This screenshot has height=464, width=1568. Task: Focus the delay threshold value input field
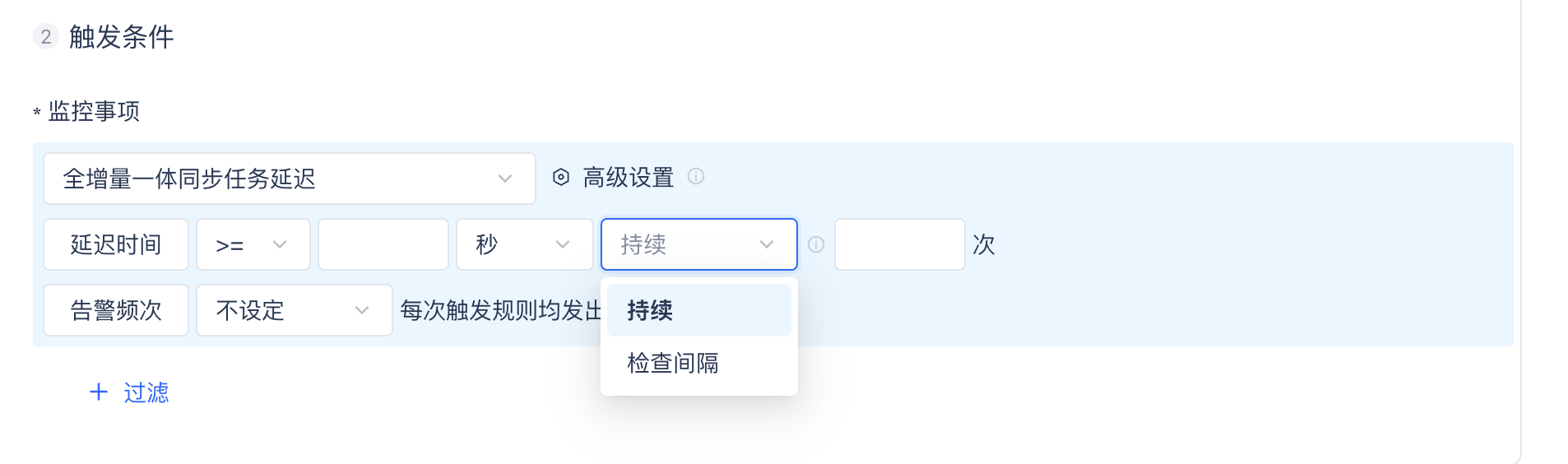click(383, 244)
